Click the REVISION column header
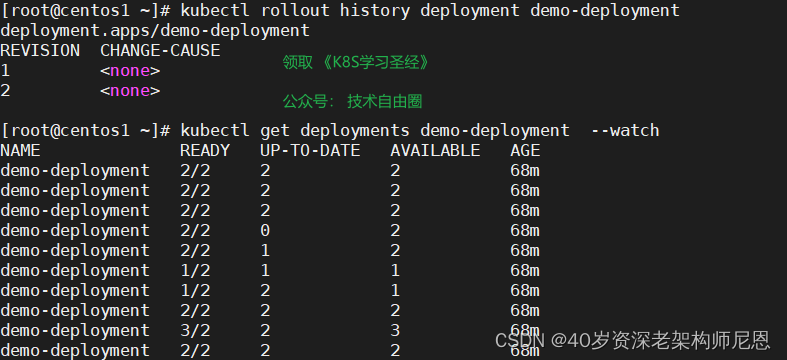Screen dimensions: 787x360 click(x=40, y=51)
